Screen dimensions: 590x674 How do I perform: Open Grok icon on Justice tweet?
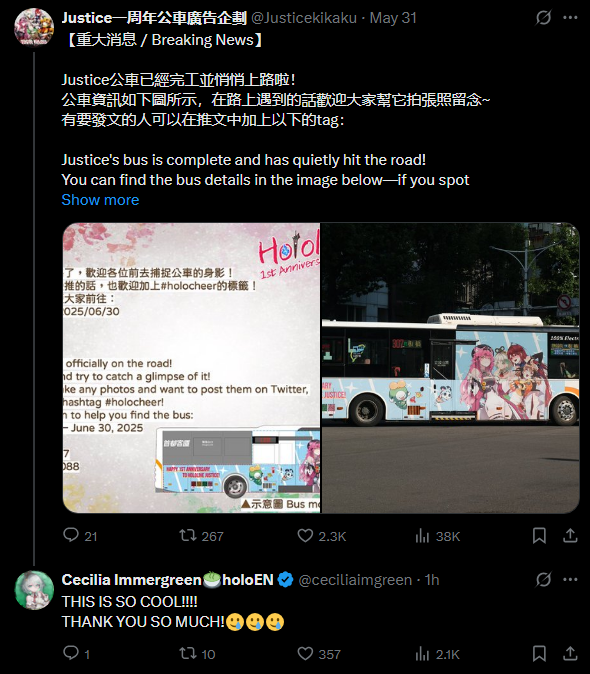543,18
